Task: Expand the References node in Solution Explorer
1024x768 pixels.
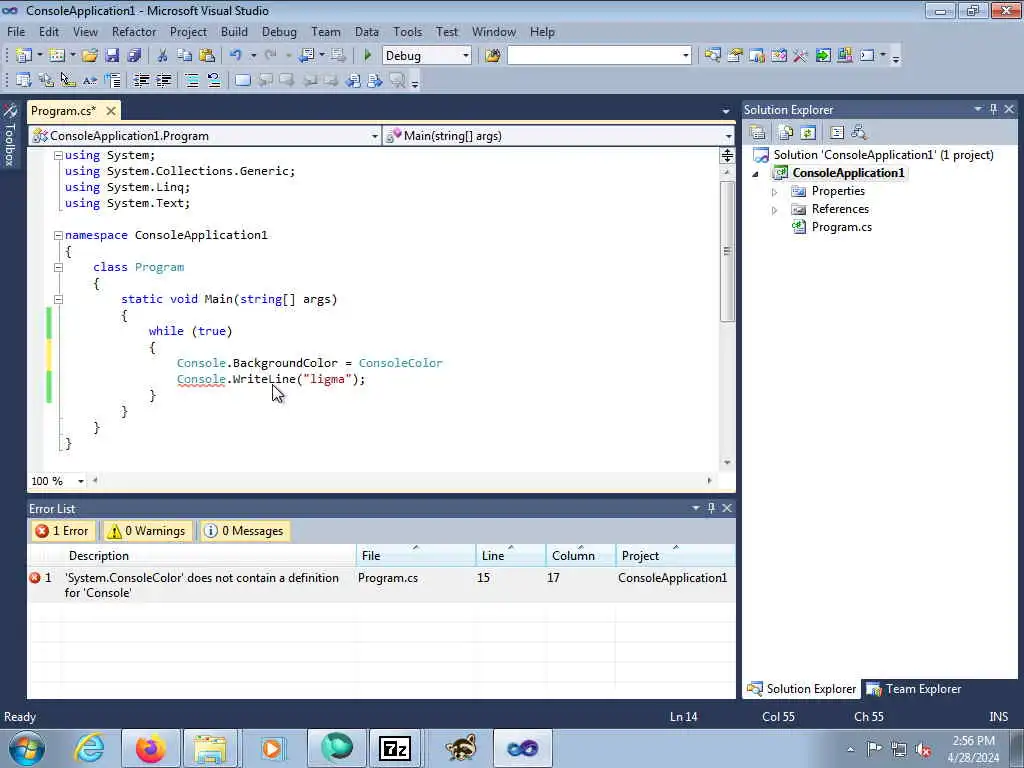Action: point(775,210)
